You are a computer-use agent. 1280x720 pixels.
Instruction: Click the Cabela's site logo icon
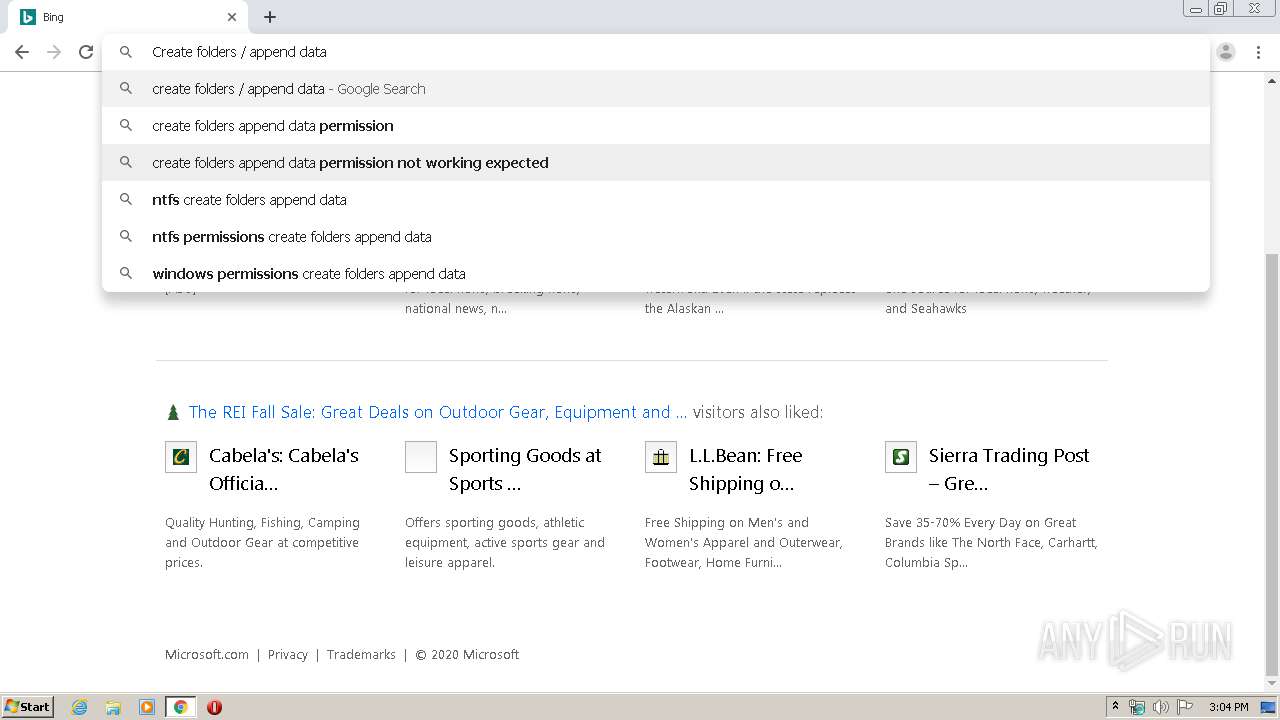tap(181, 457)
